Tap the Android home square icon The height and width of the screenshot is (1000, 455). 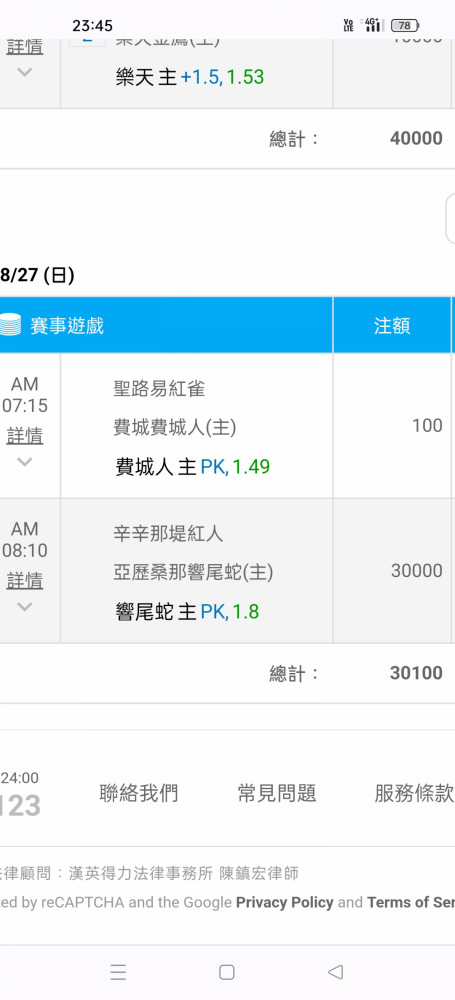[x=227, y=972]
